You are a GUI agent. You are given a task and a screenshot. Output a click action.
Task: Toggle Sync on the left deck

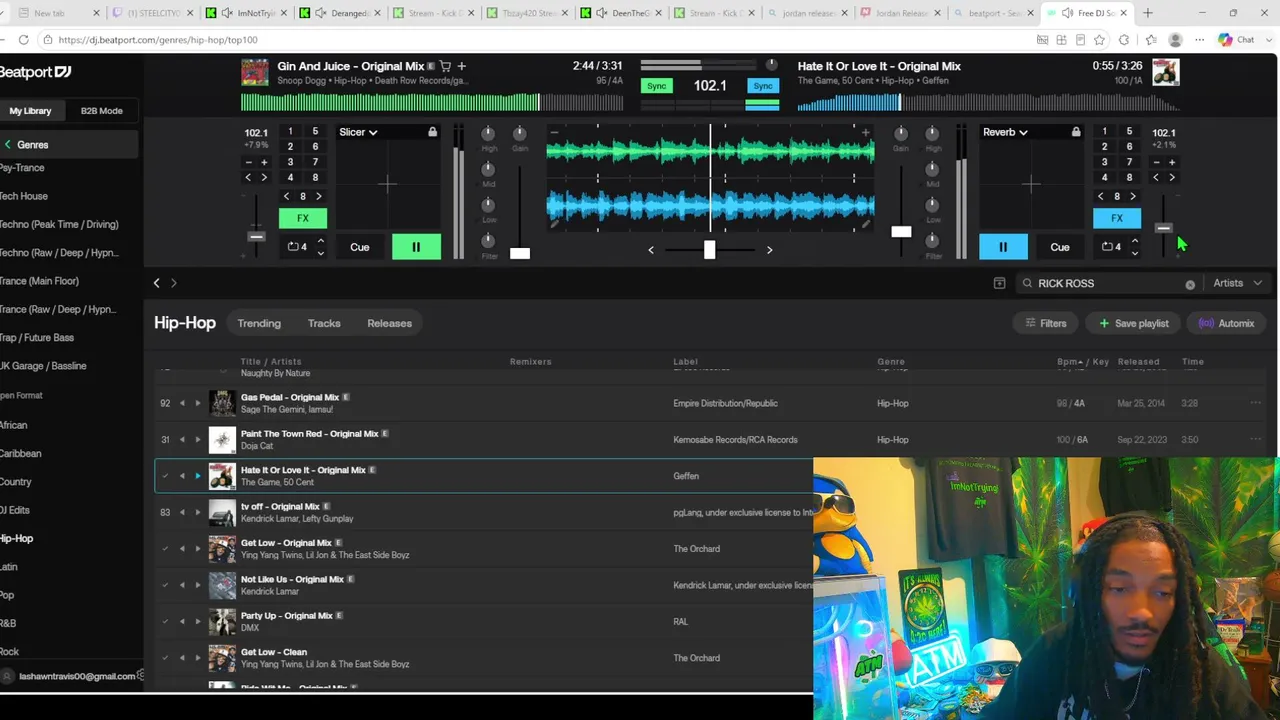click(656, 86)
